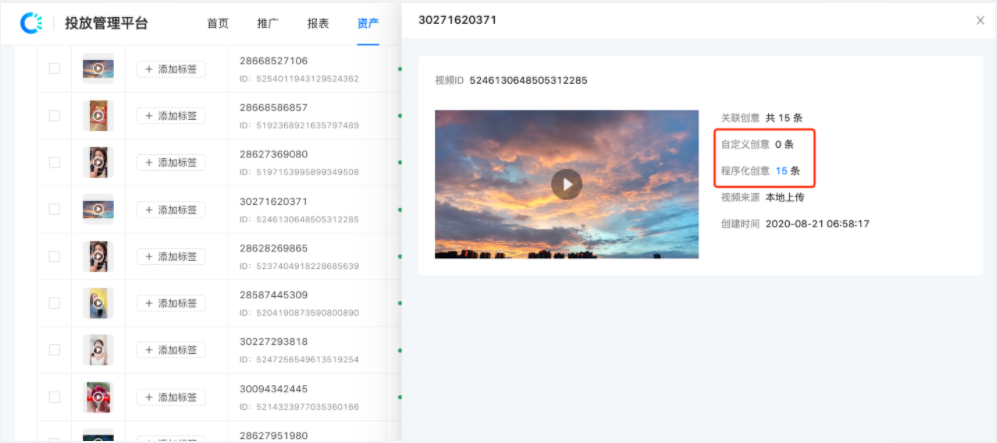Open video thumbnail for 28628269865
The image size is (997, 443).
point(98,256)
